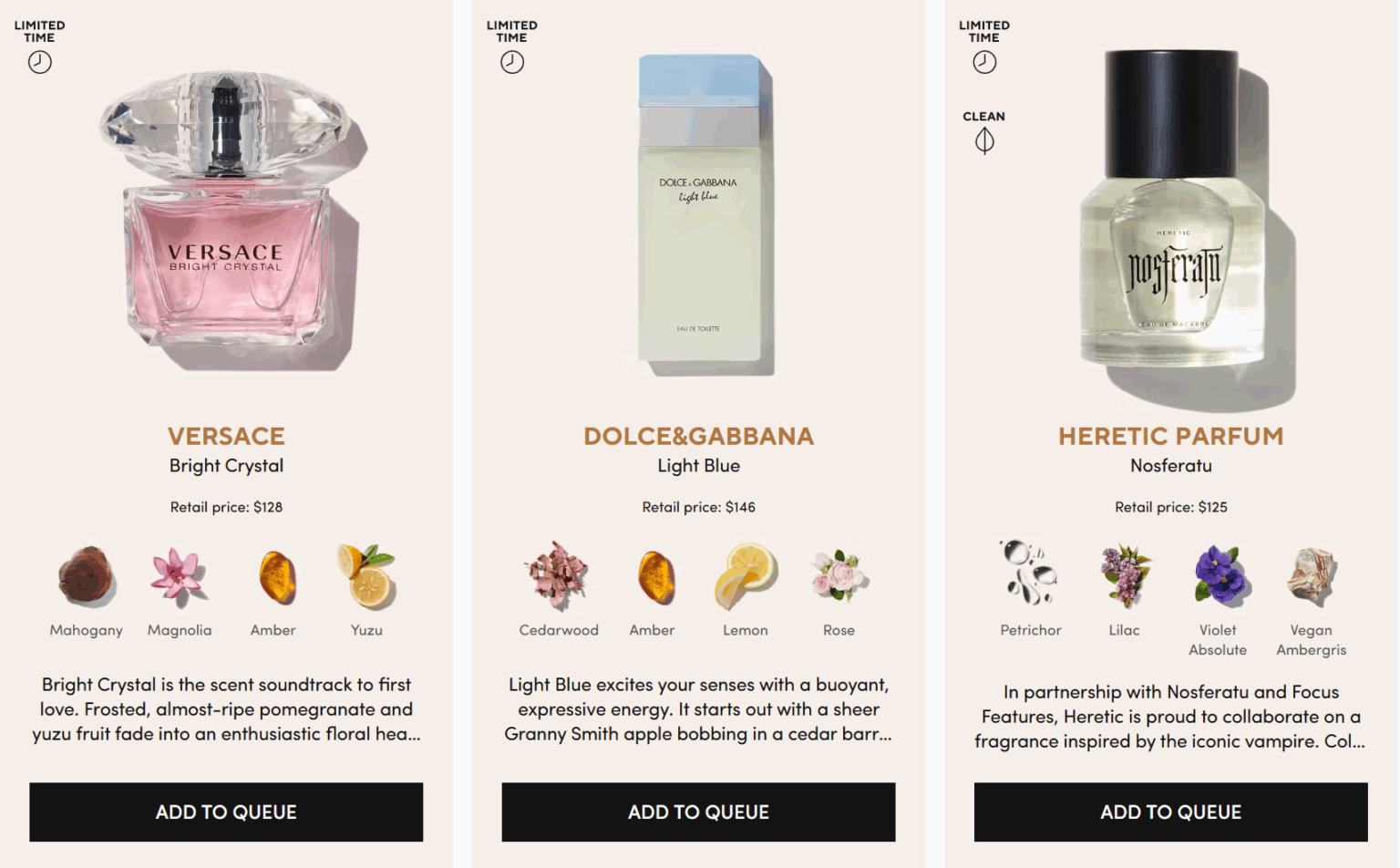The height and width of the screenshot is (868, 1400).
Task: Click the Limited Time clock icon on Dolce&Gabbana card
Action: pyautogui.click(x=512, y=62)
